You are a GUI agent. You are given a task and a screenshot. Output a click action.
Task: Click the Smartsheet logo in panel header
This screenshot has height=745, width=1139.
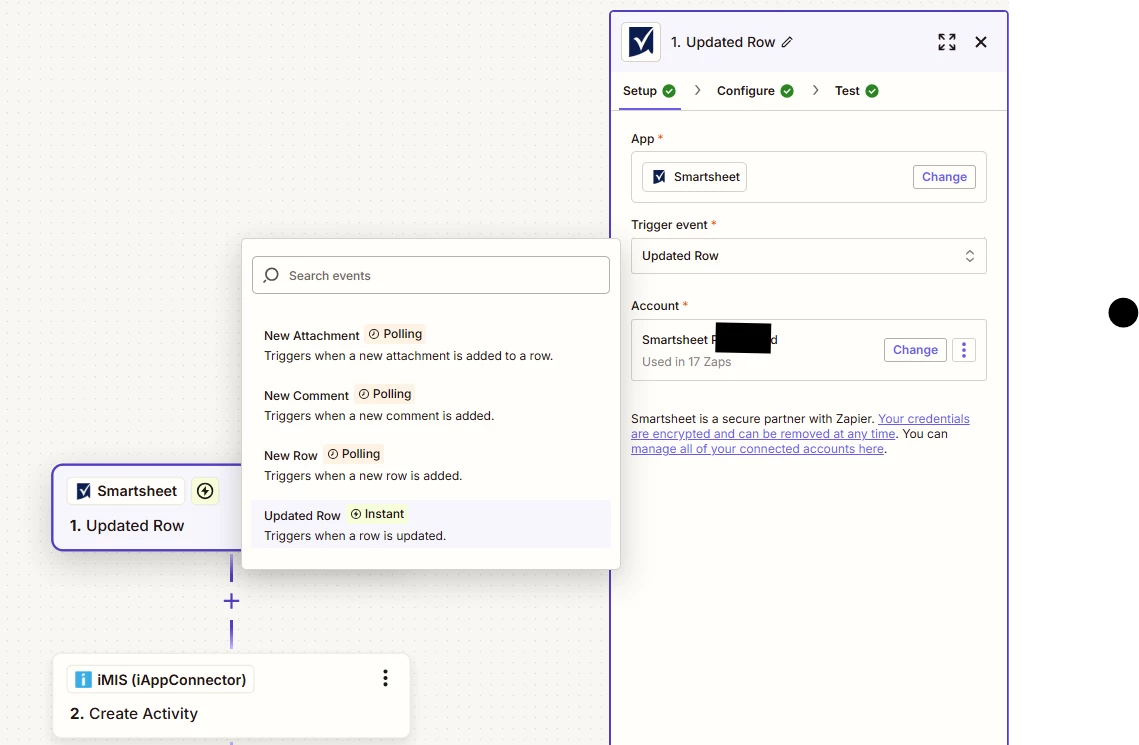641,42
